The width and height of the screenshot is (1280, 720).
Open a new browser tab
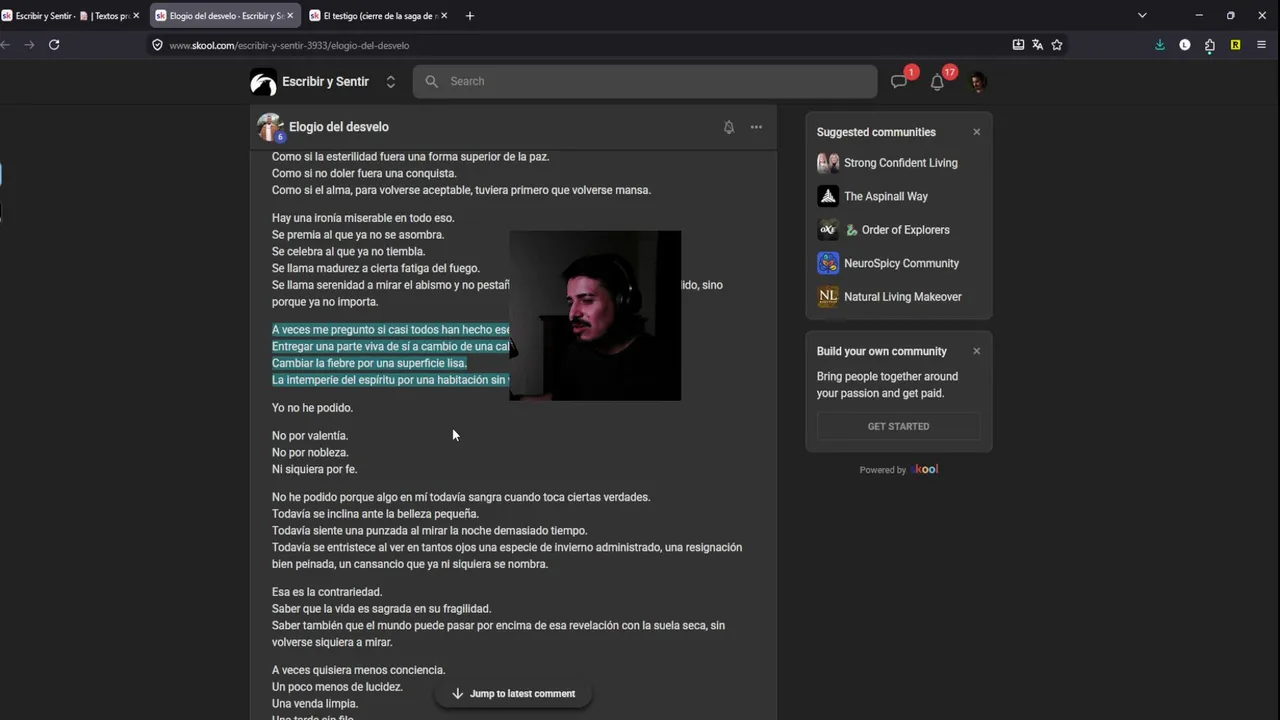click(470, 16)
